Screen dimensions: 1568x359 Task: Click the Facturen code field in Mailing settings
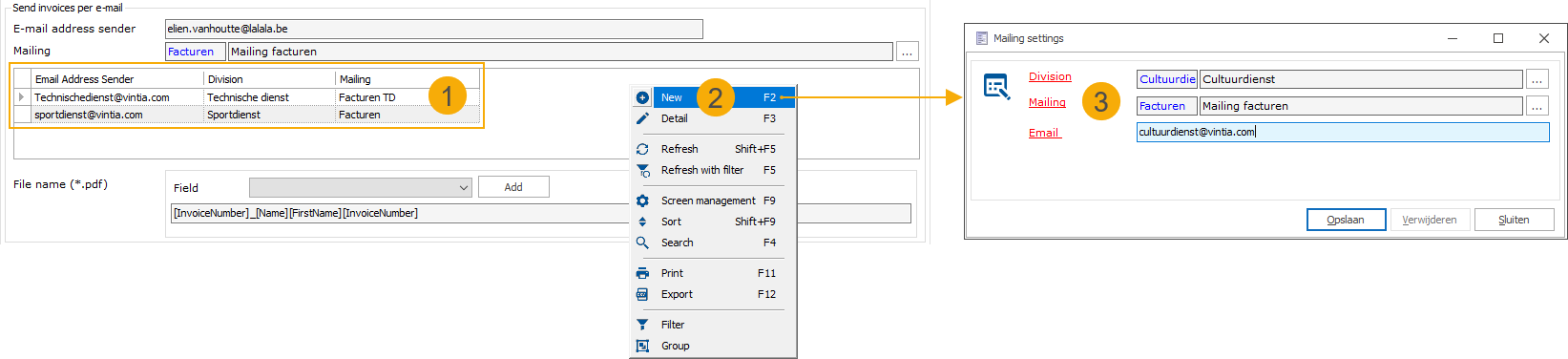[x=1167, y=106]
